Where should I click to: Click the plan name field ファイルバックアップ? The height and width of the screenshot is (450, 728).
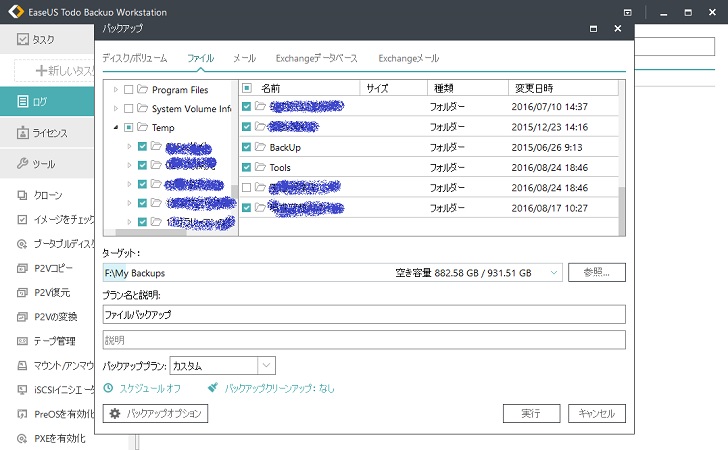(364, 314)
